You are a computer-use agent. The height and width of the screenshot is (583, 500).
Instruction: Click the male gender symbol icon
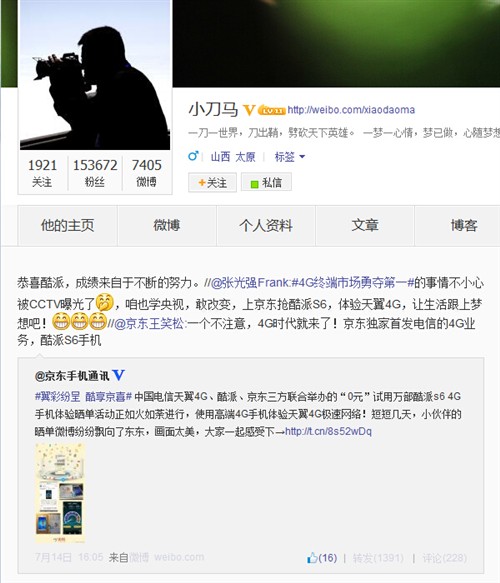pos(193,156)
